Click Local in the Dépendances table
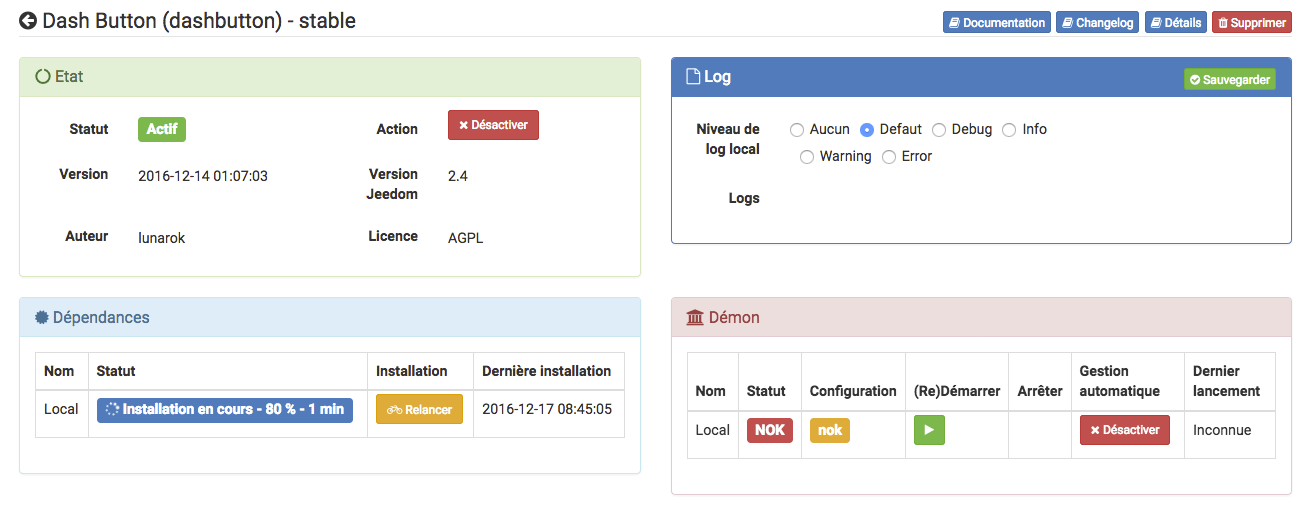This screenshot has height=524, width=1302. (61, 409)
